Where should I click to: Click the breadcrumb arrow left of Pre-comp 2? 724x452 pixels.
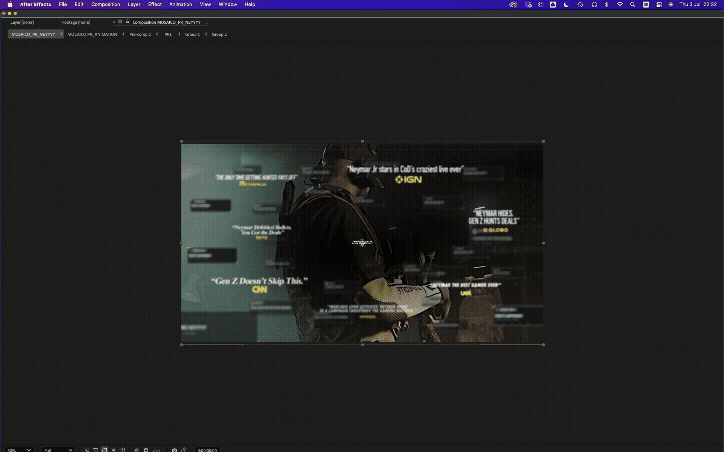(124, 34)
